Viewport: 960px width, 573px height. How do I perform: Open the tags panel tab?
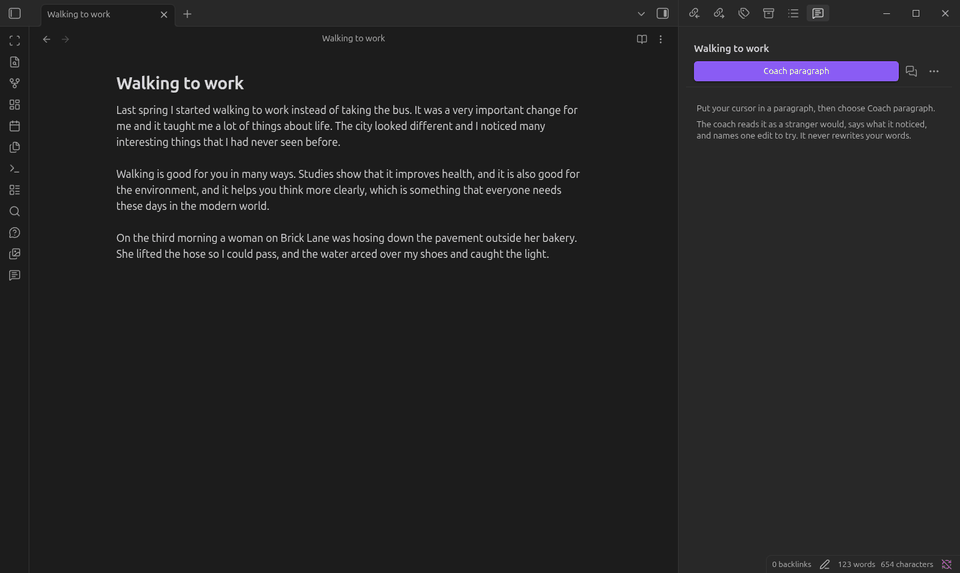coord(744,13)
